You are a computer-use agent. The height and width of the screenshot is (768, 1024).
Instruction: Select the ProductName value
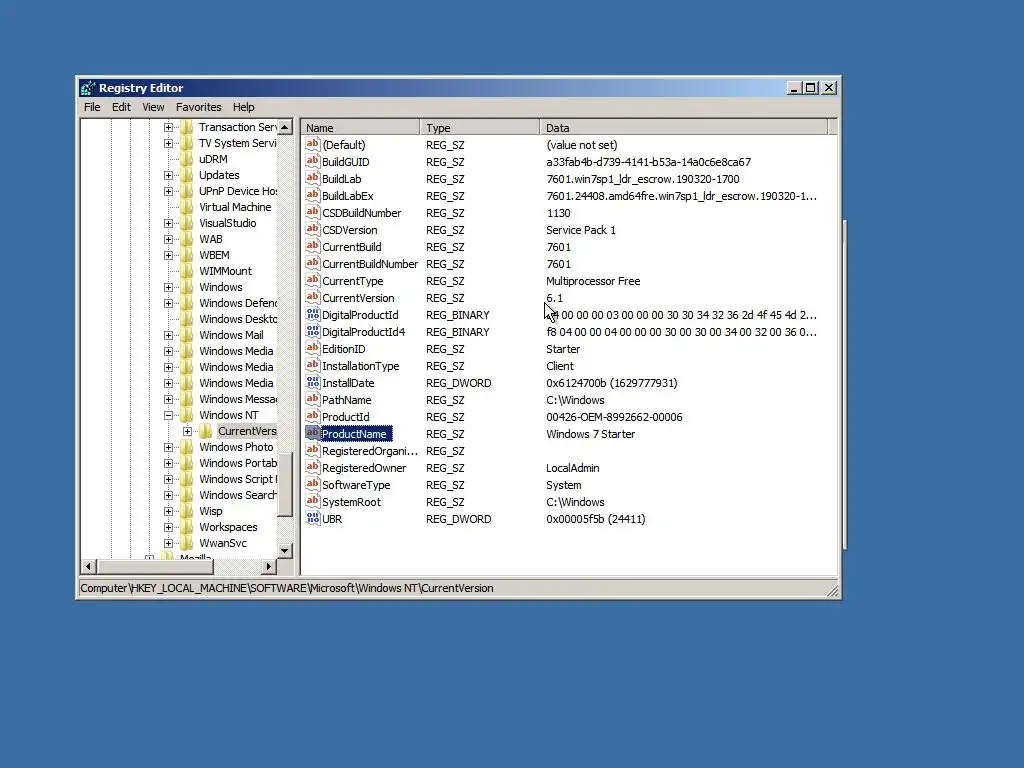coord(353,434)
